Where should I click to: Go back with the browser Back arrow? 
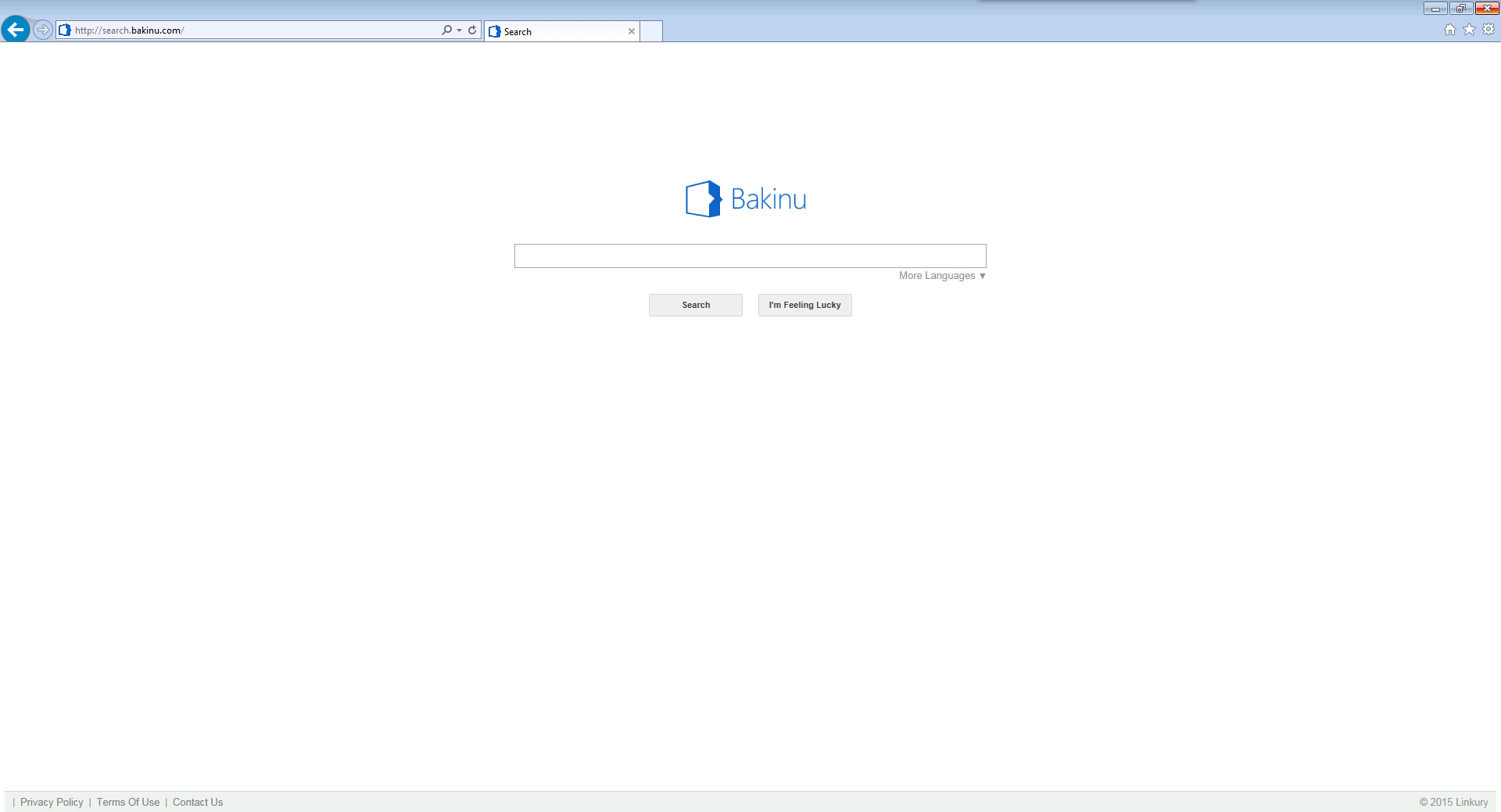15,30
